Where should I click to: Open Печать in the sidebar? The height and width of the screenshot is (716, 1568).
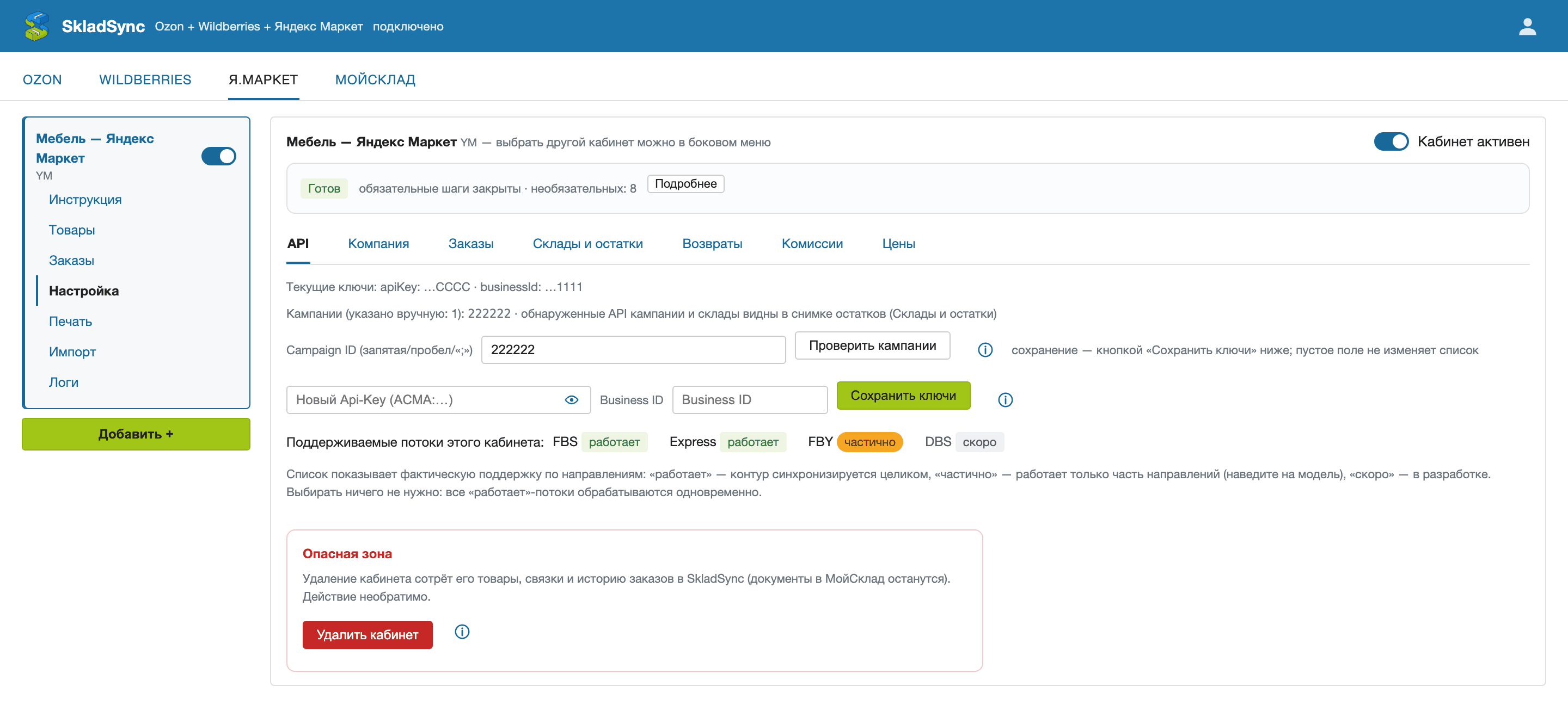click(x=70, y=321)
